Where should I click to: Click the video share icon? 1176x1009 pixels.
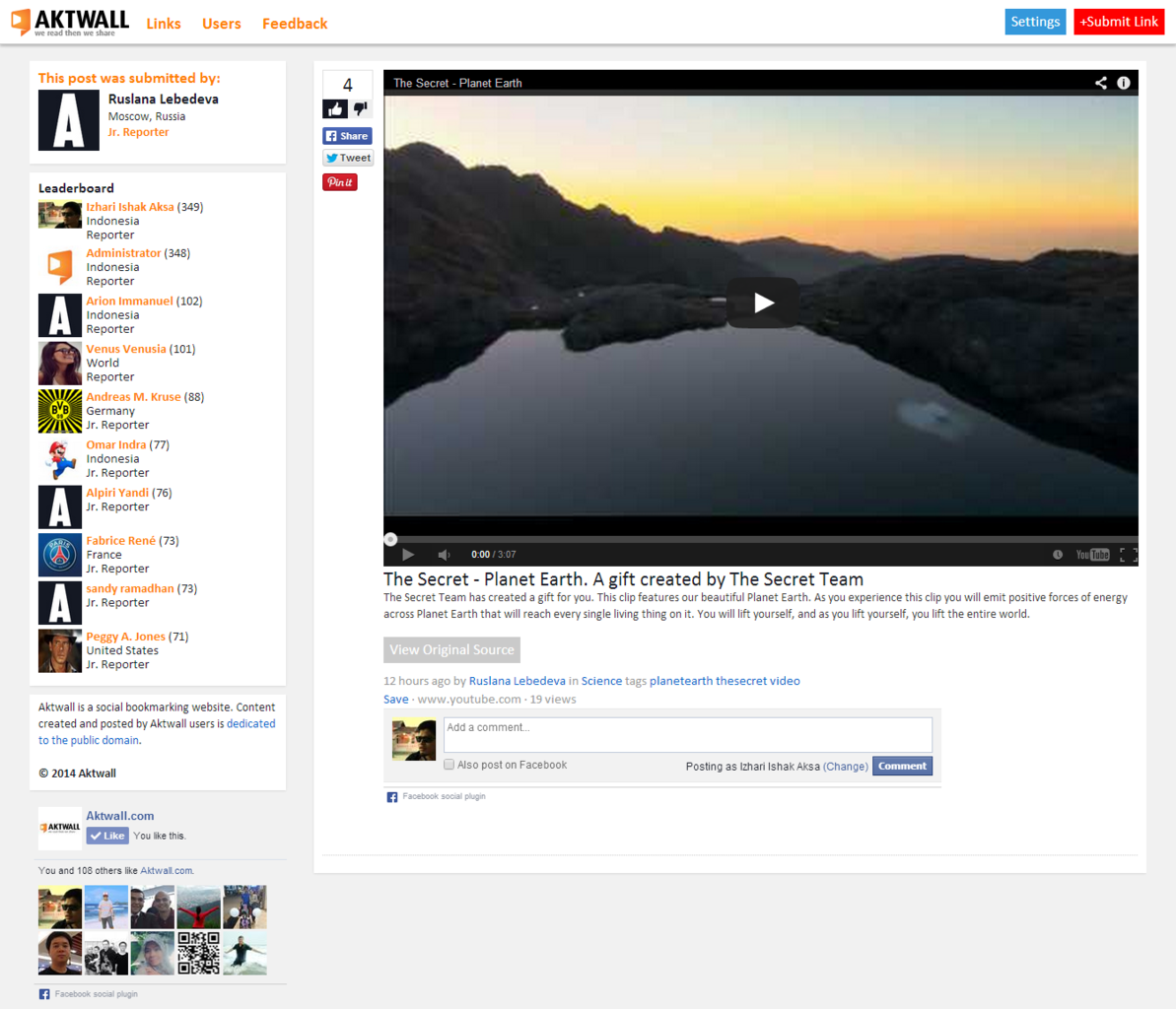click(1100, 83)
